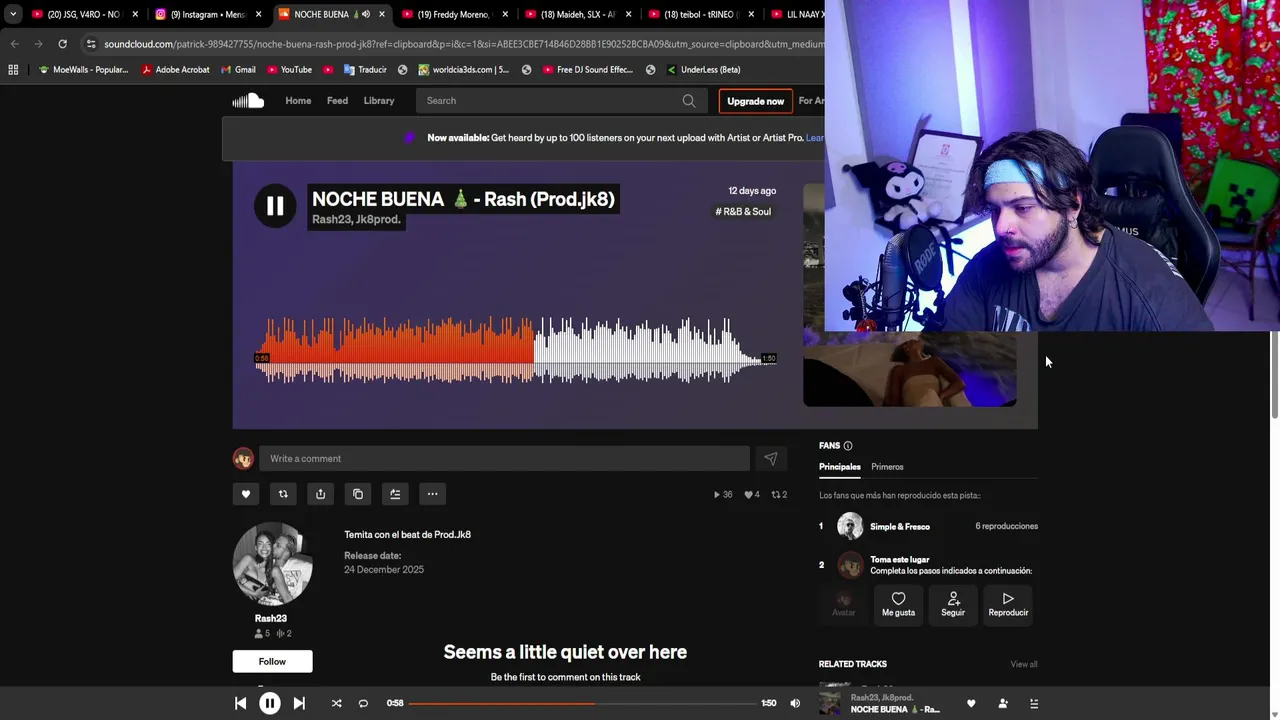Switch to the JSG, V4RO tab
1280x720 pixels.
pos(85,14)
